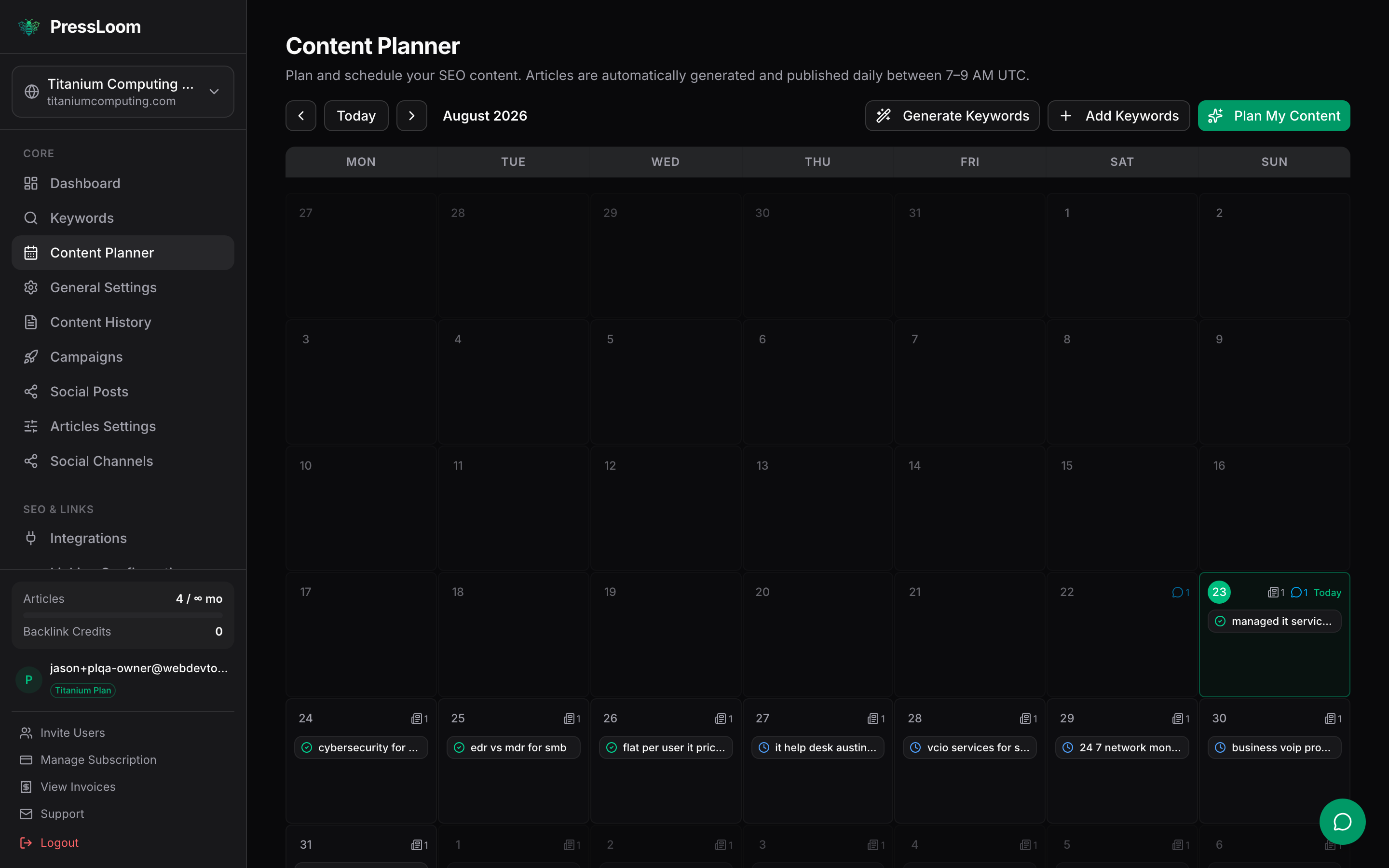1389x868 pixels.
Task: Click the comment icon on August 22
Action: [1177, 593]
